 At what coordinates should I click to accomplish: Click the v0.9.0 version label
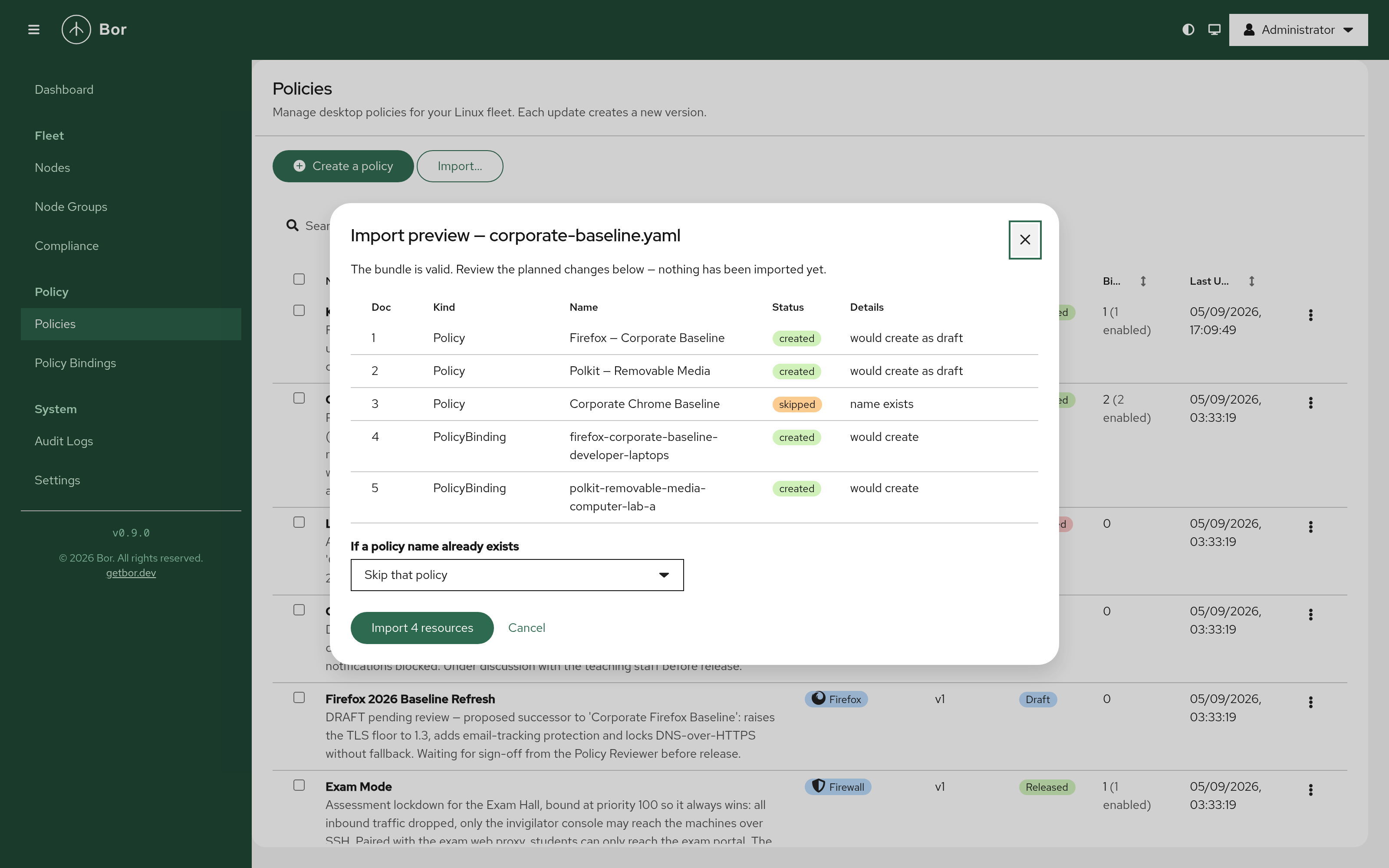(131, 533)
